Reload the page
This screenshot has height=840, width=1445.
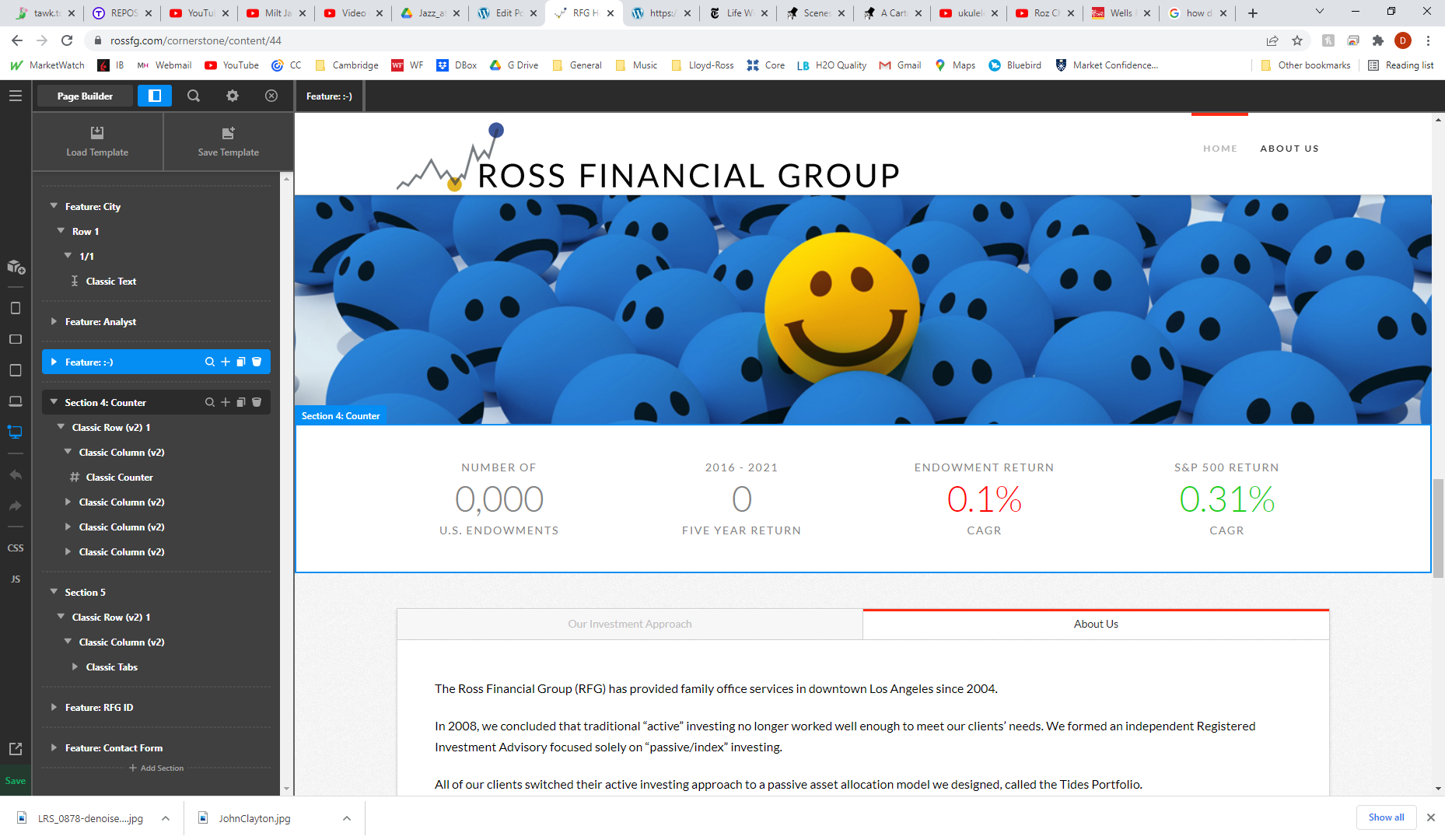click(x=67, y=40)
